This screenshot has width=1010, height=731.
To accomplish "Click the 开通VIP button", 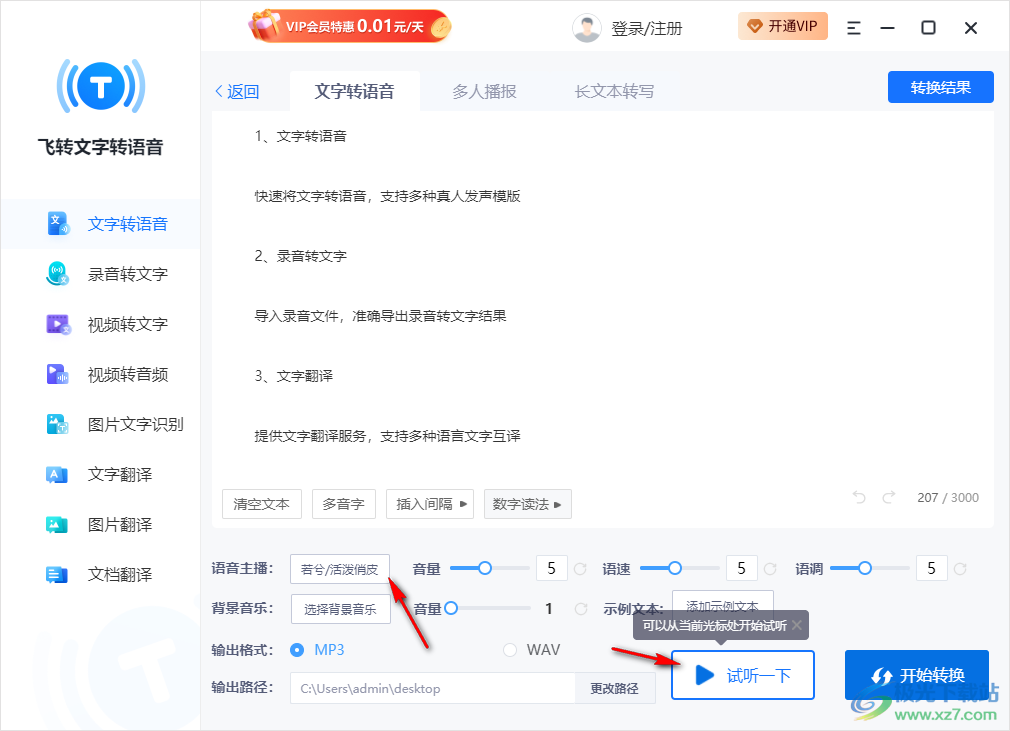I will pyautogui.click(x=783, y=26).
